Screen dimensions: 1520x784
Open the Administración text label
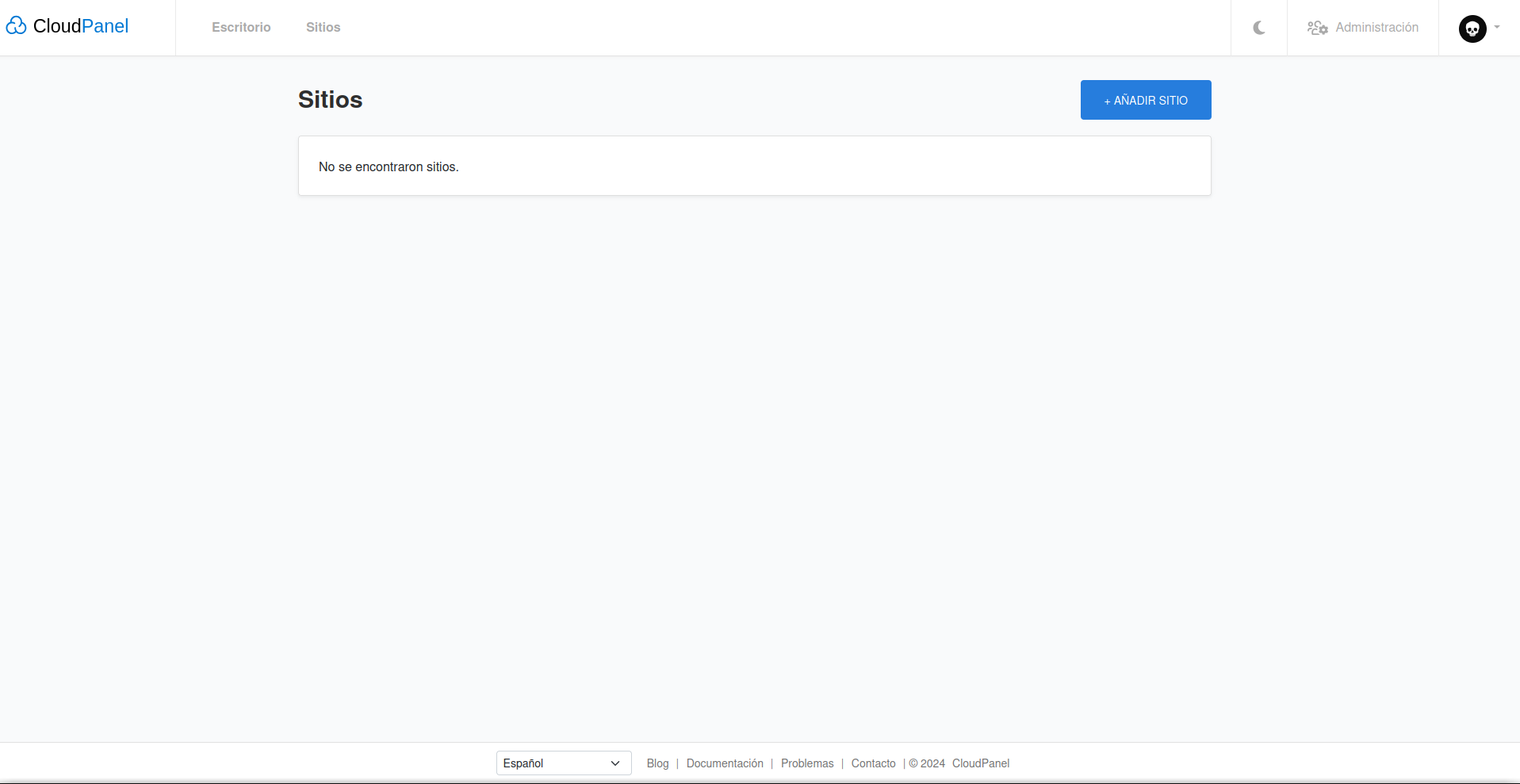coord(1376,27)
